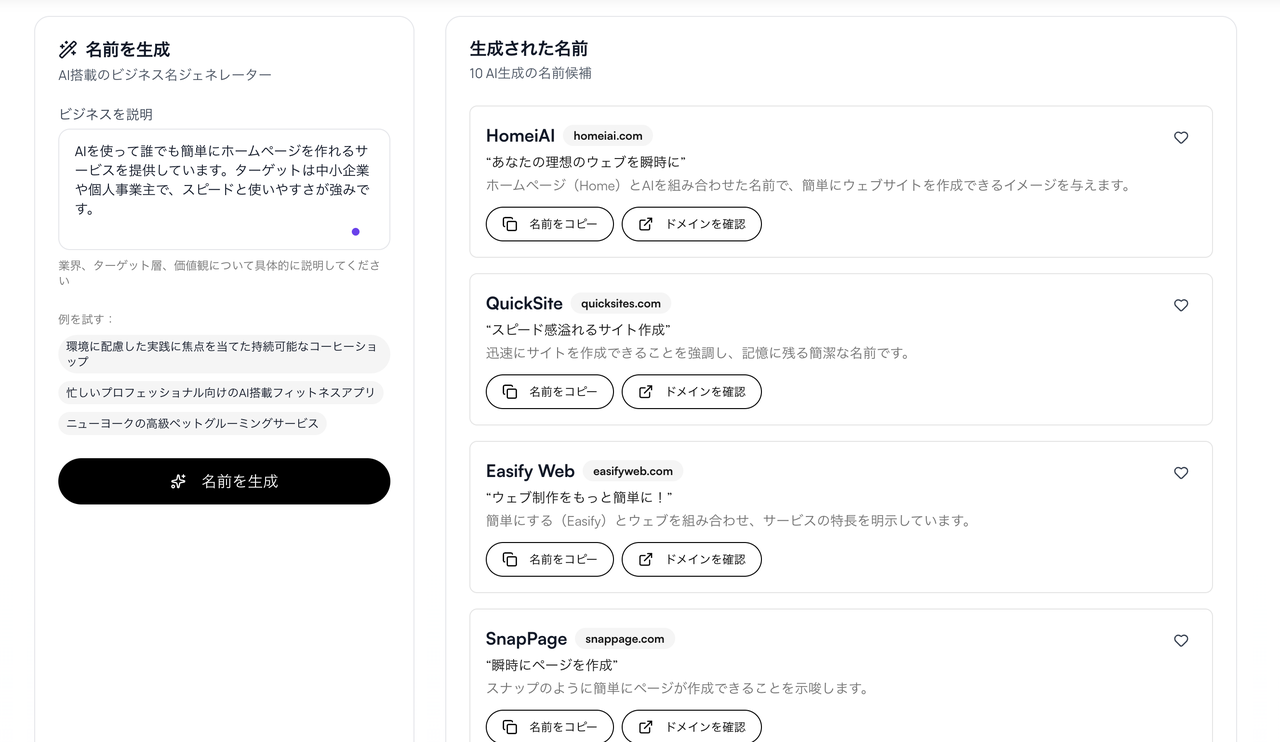Screen dimensions: 1280x742
Task: Copy the QuickSite name via 名前をコピー
Action: pyautogui.click(x=550, y=392)
